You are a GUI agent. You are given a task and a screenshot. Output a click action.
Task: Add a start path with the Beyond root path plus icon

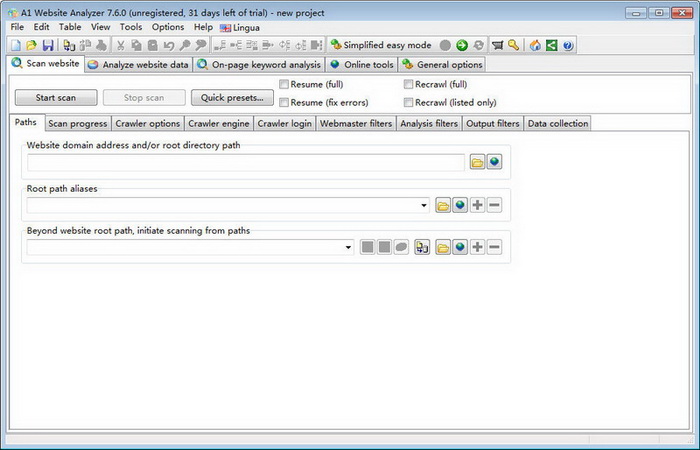tap(477, 247)
